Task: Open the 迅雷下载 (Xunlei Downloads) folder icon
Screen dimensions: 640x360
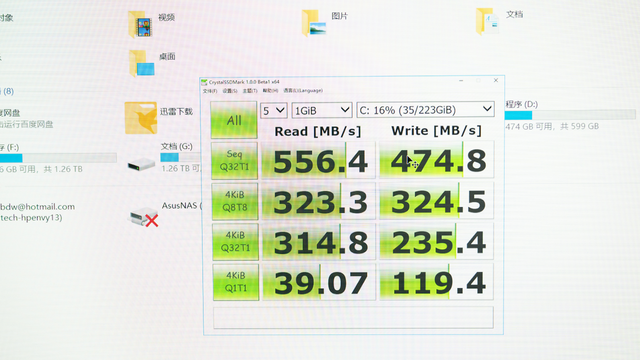Action: (141, 118)
